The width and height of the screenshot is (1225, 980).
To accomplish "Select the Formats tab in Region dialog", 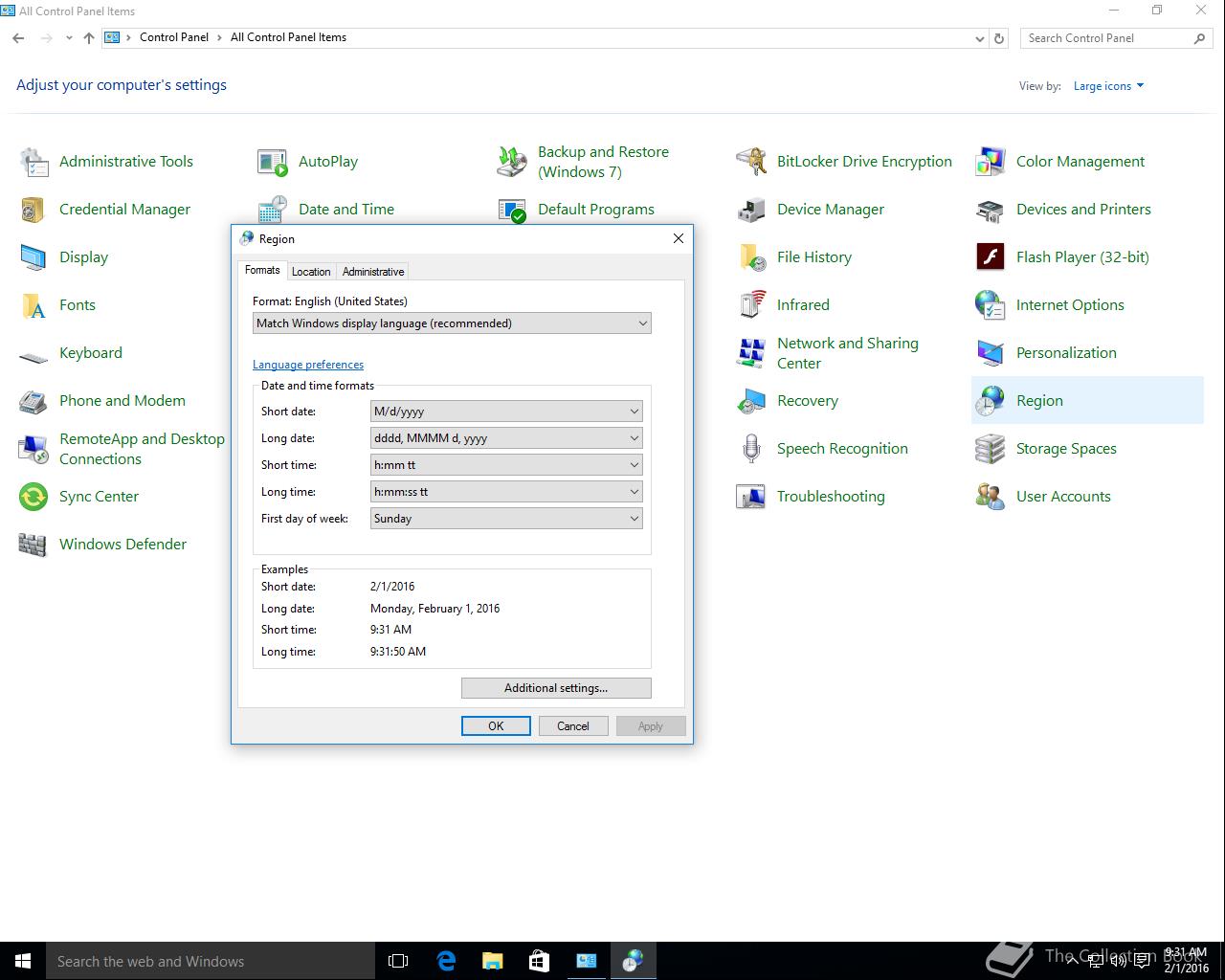I will (x=262, y=270).
